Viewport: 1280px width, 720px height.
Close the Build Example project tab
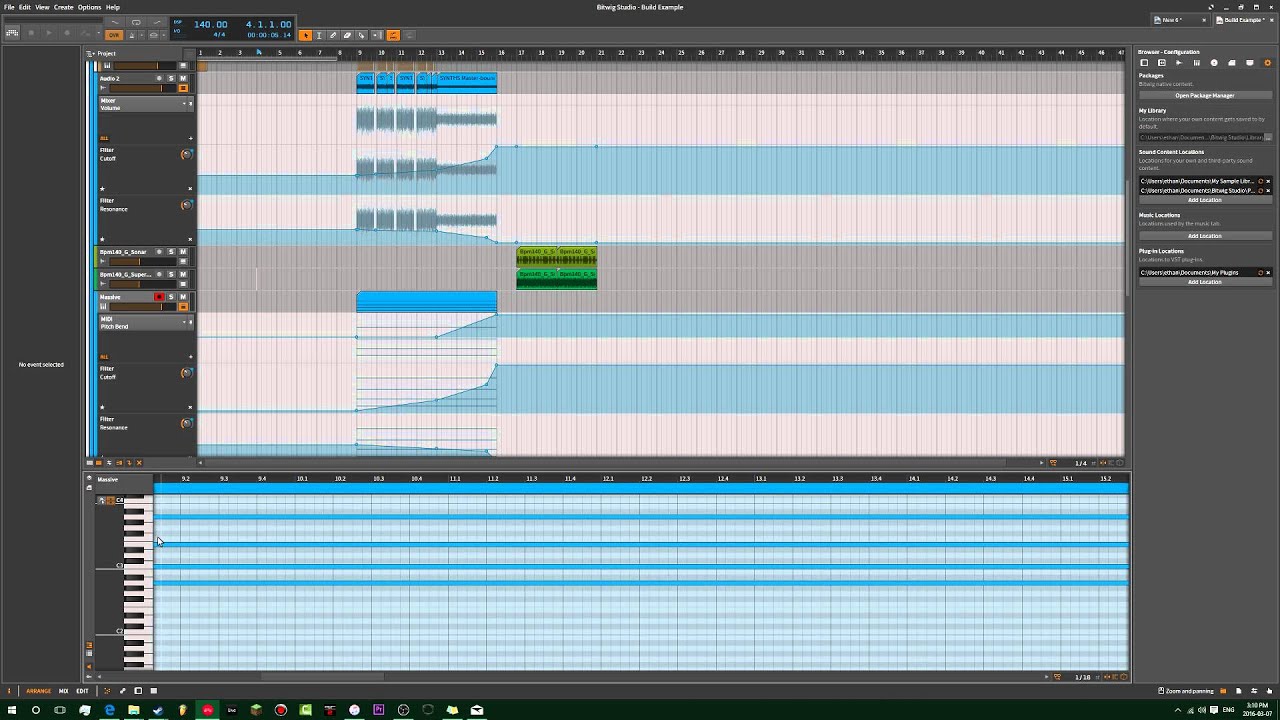(1272, 20)
